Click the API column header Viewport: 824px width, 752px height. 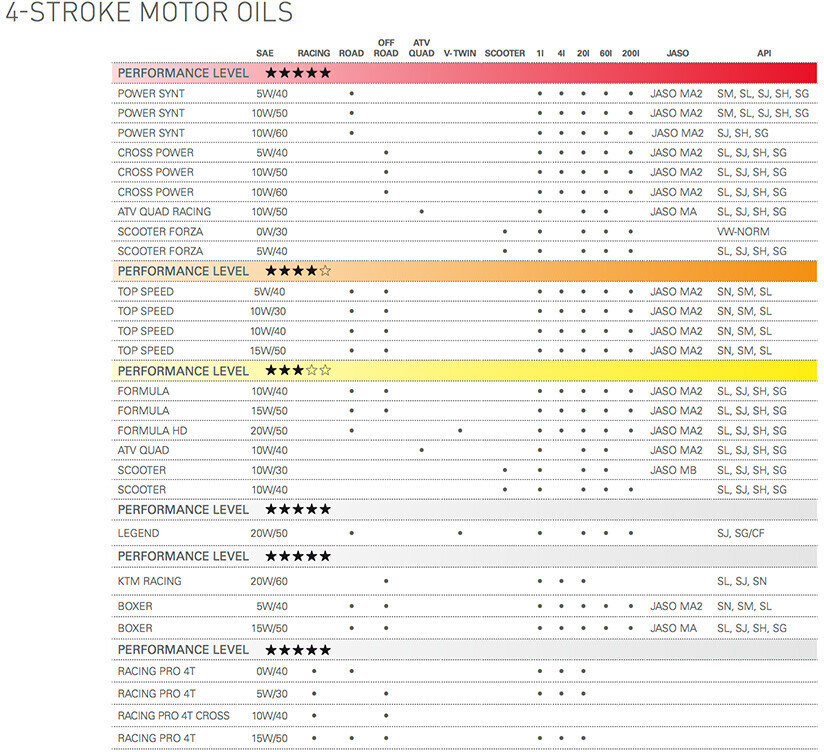point(762,53)
